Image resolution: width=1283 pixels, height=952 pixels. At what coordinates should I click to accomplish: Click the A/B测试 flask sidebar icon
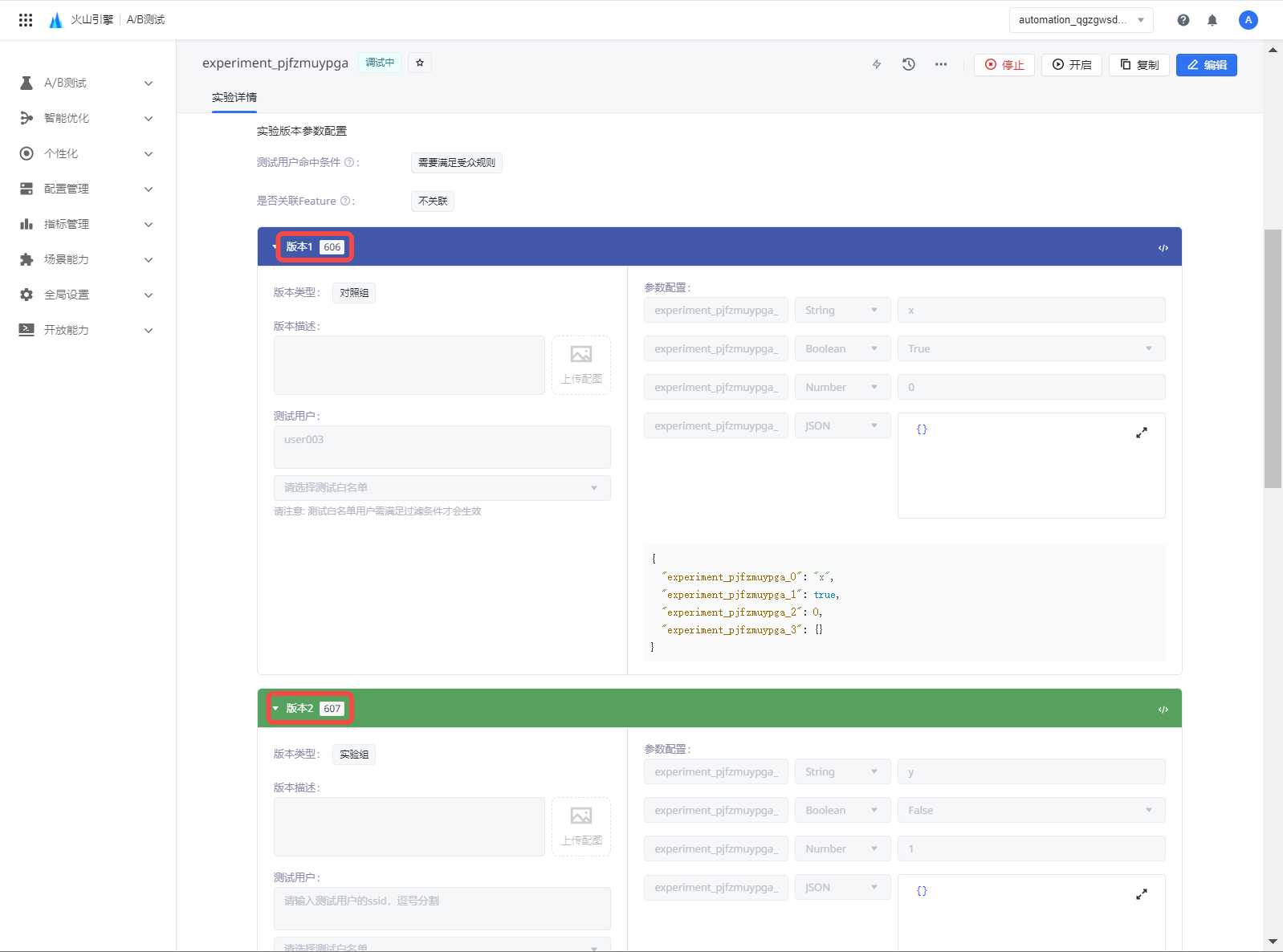[x=26, y=83]
